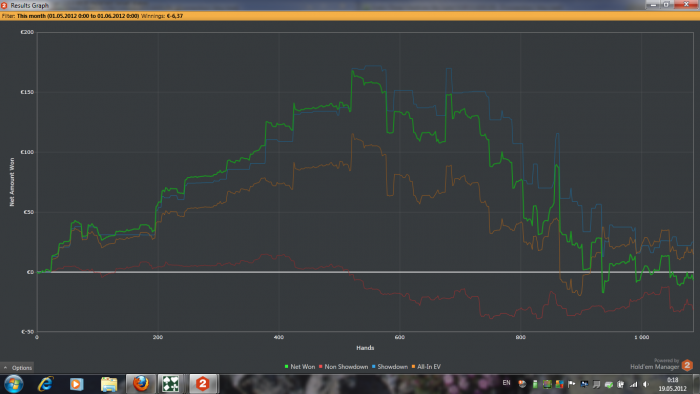Click the Hold'em Manager logo badge
The image size is (700, 394).
coord(687,365)
